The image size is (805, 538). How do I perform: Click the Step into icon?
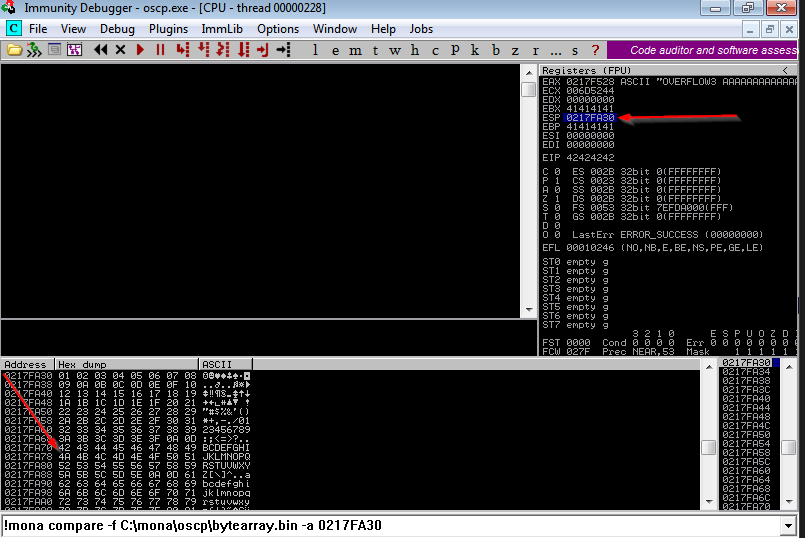tap(182, 50)
